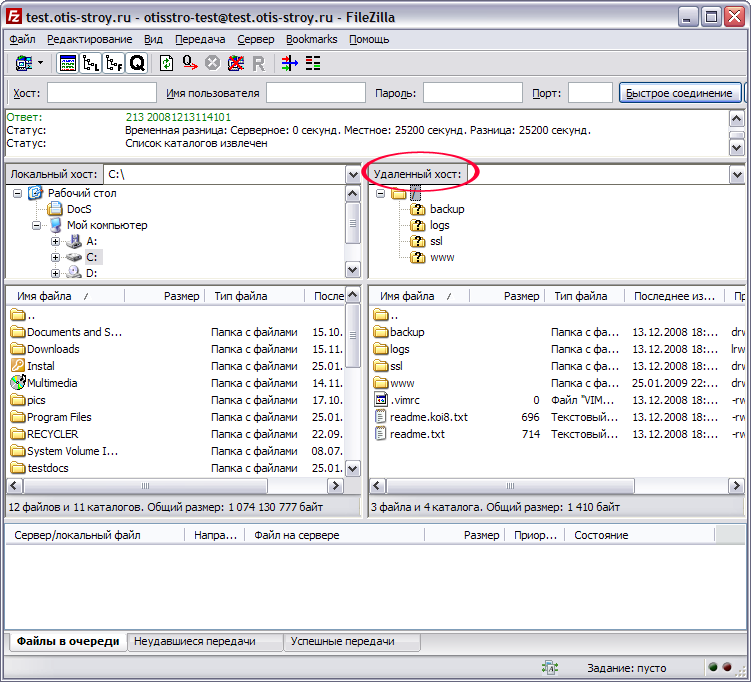
Task: Toggle directory comparison icon
Action: pyautogui.click(x=313, y=63)
